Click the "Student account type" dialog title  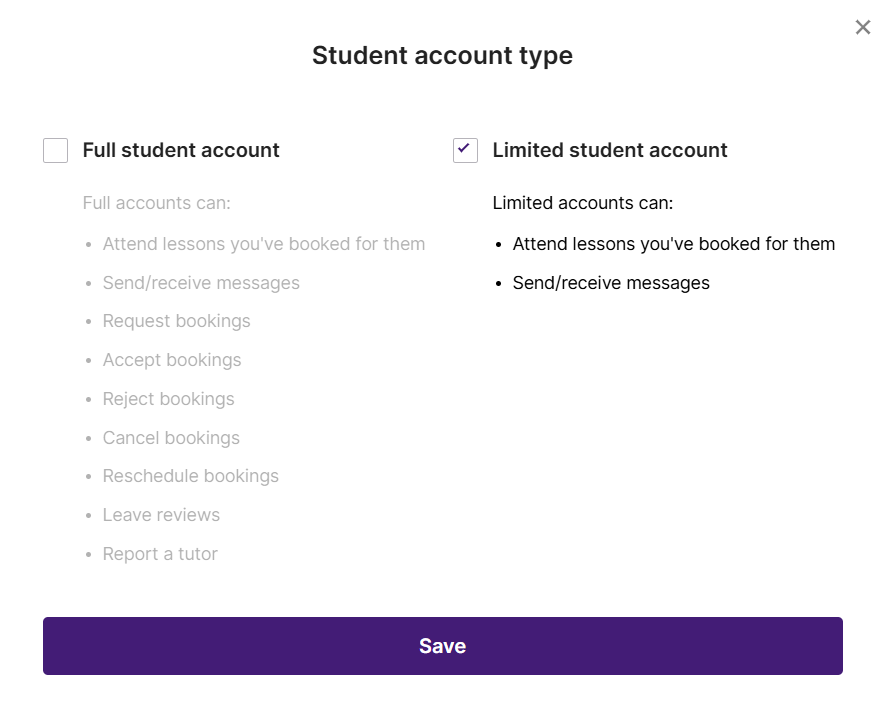click(442, 55)
